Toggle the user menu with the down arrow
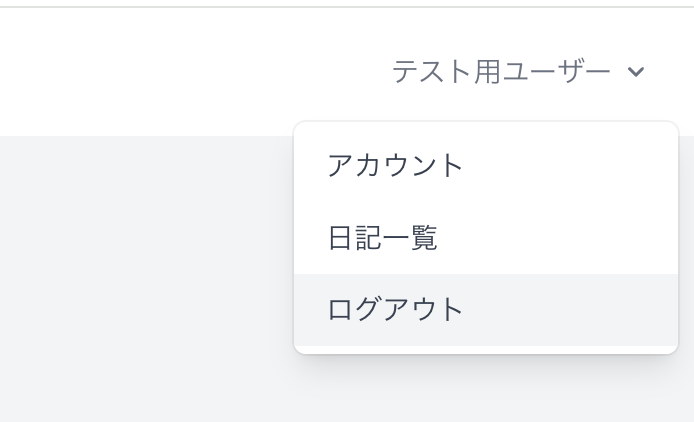 click(x=635, y=72)
